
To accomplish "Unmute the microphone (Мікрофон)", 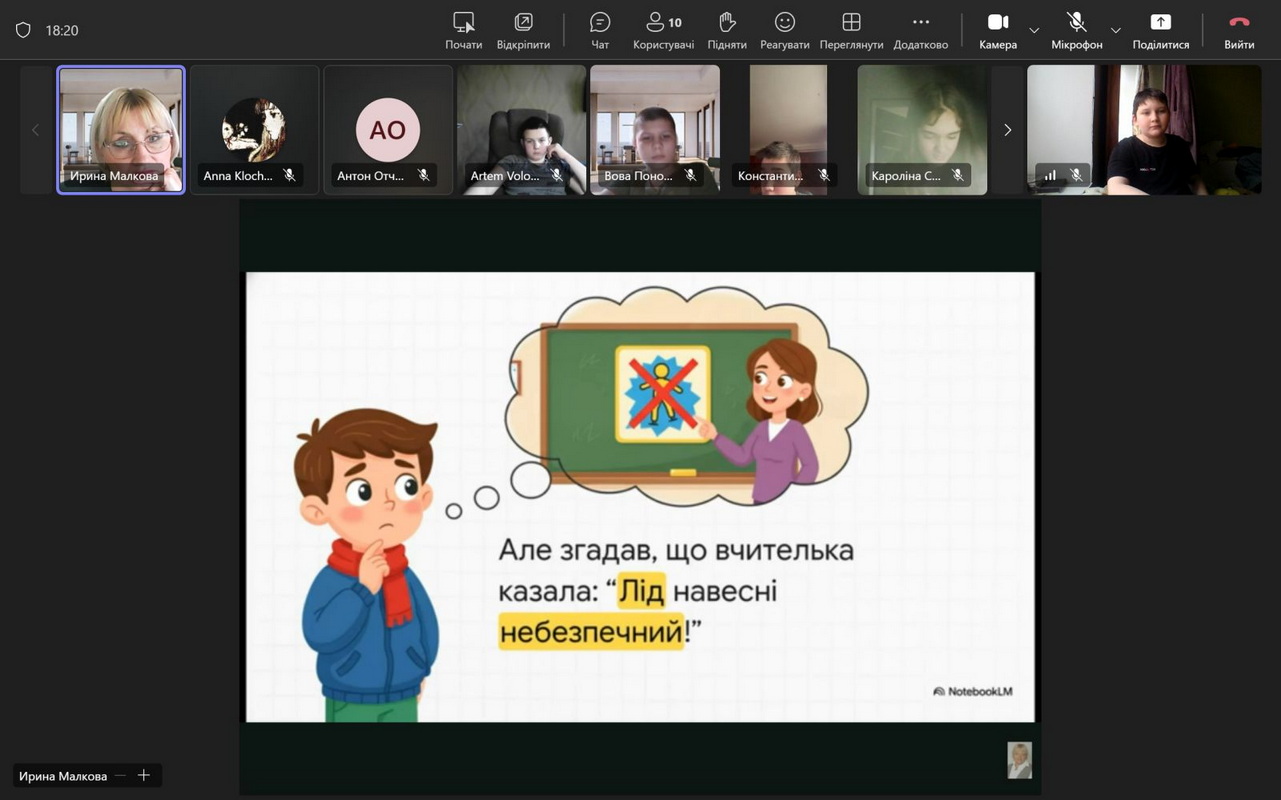I will click(x=1076, y=29).
